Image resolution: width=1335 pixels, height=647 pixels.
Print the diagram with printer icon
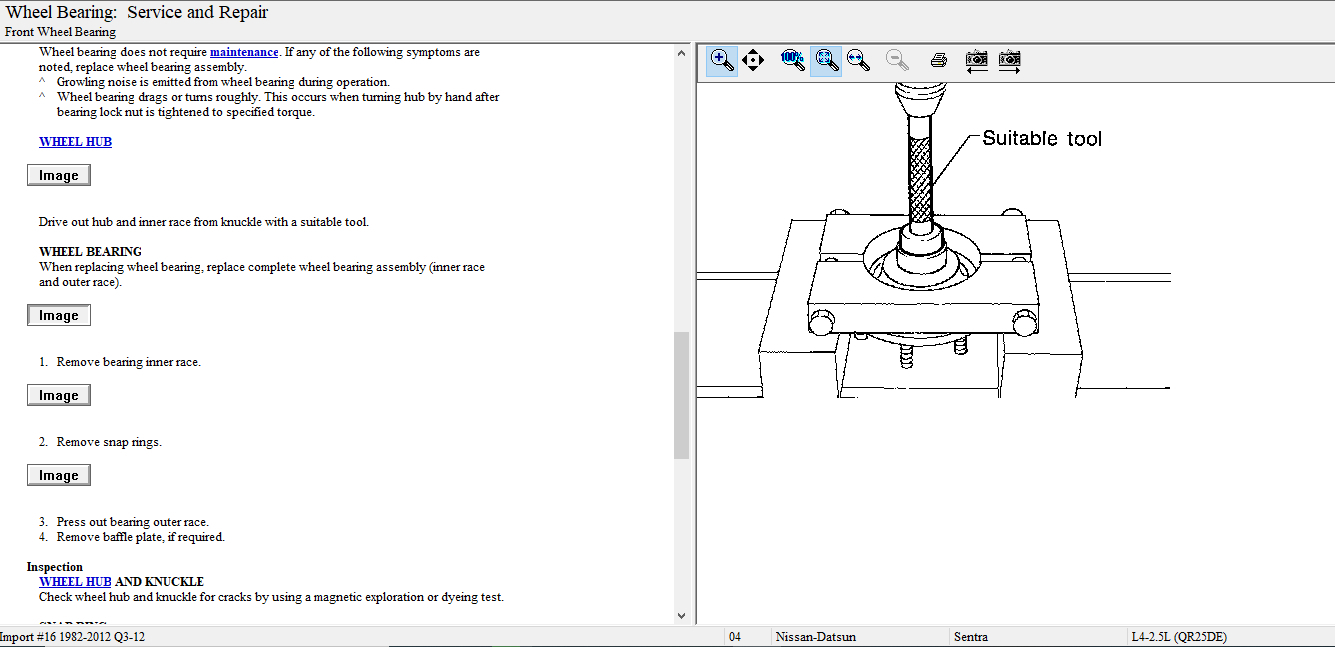coord(938,60)
